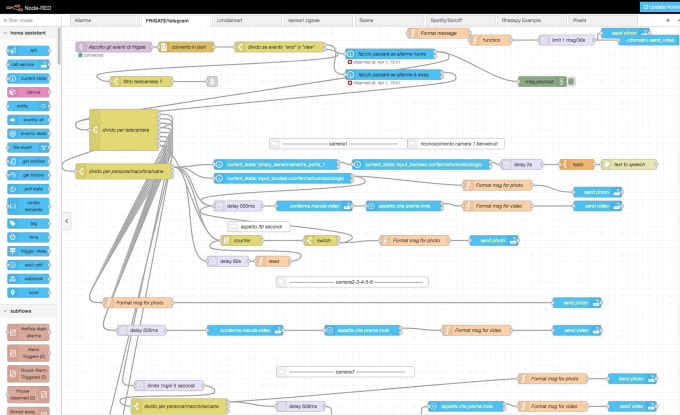Click the blue Update Home button
The height and width of the screenshot is (415, 680).
(x=660, y=7)
